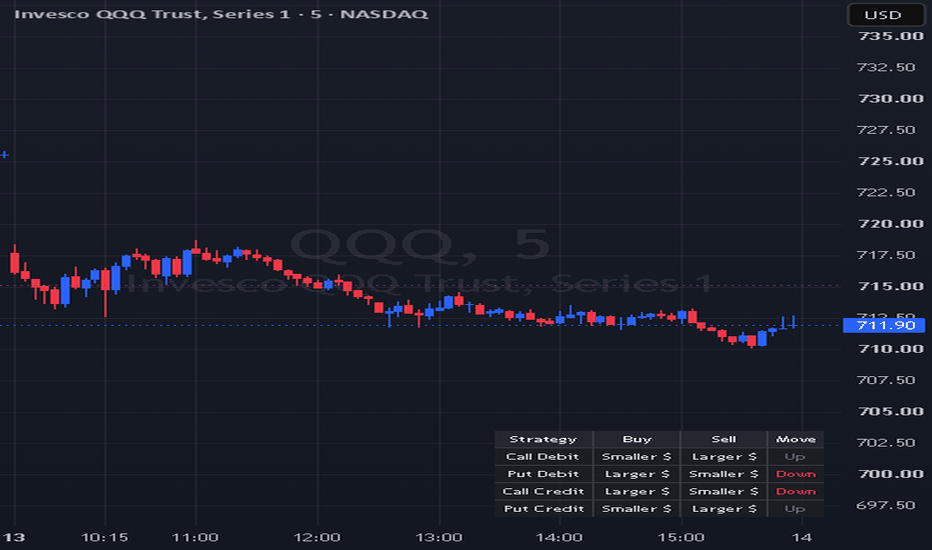Click the 702.50 price axis label
The width and height of the screenshot is (932, 550).
point(886,442)
